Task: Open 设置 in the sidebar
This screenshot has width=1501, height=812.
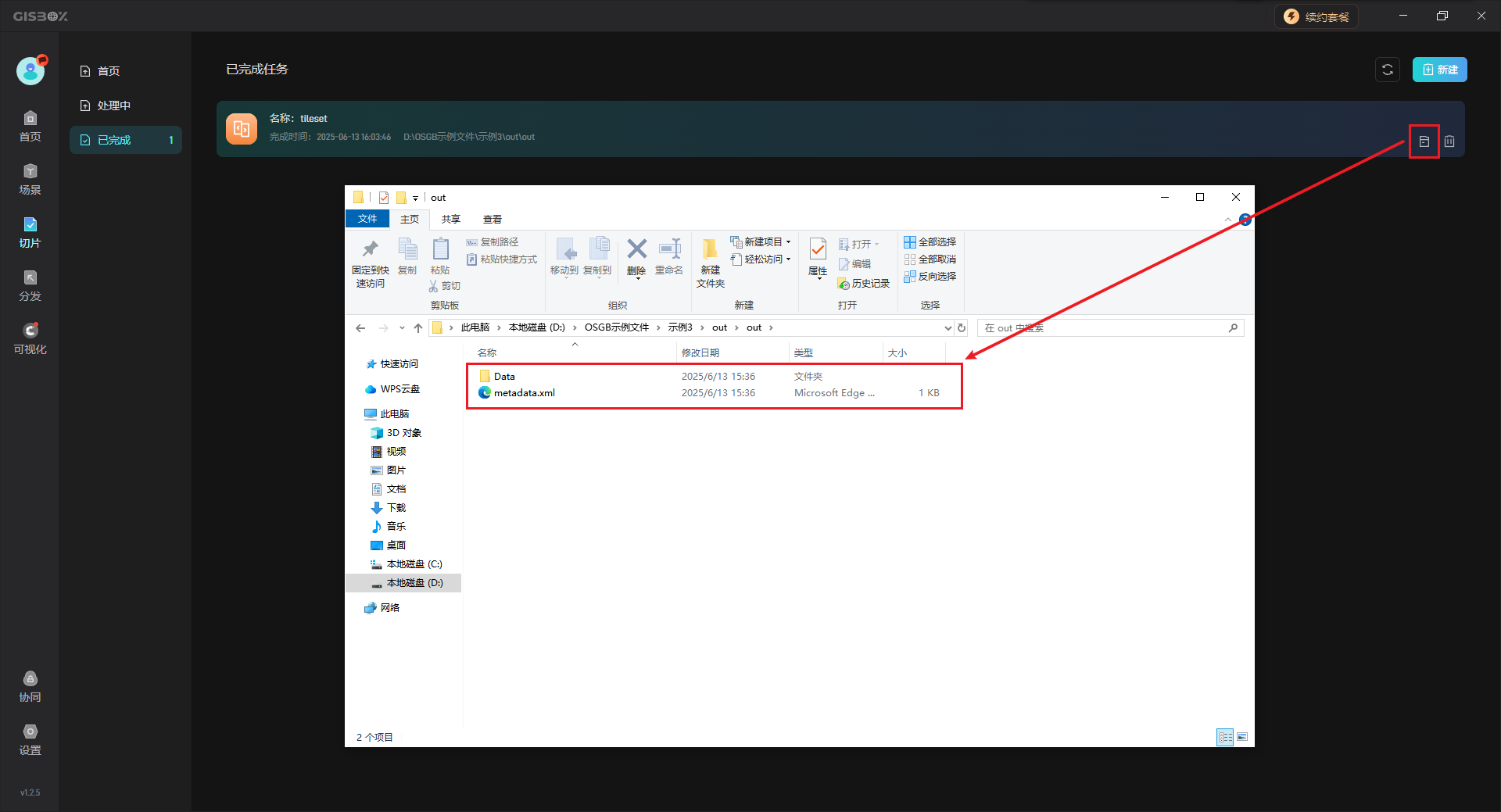Action: [x=30, y=740]
